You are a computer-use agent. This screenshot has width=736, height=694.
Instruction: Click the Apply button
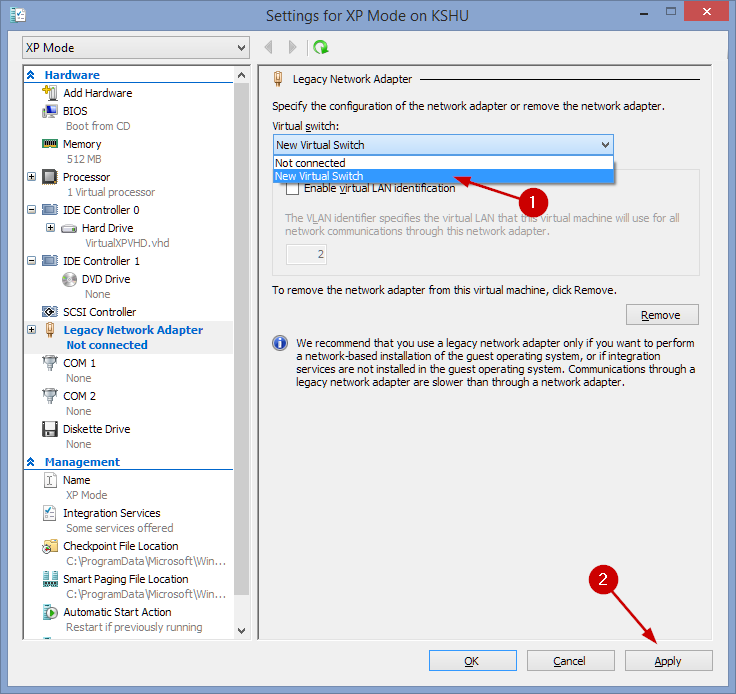(668, 661)
